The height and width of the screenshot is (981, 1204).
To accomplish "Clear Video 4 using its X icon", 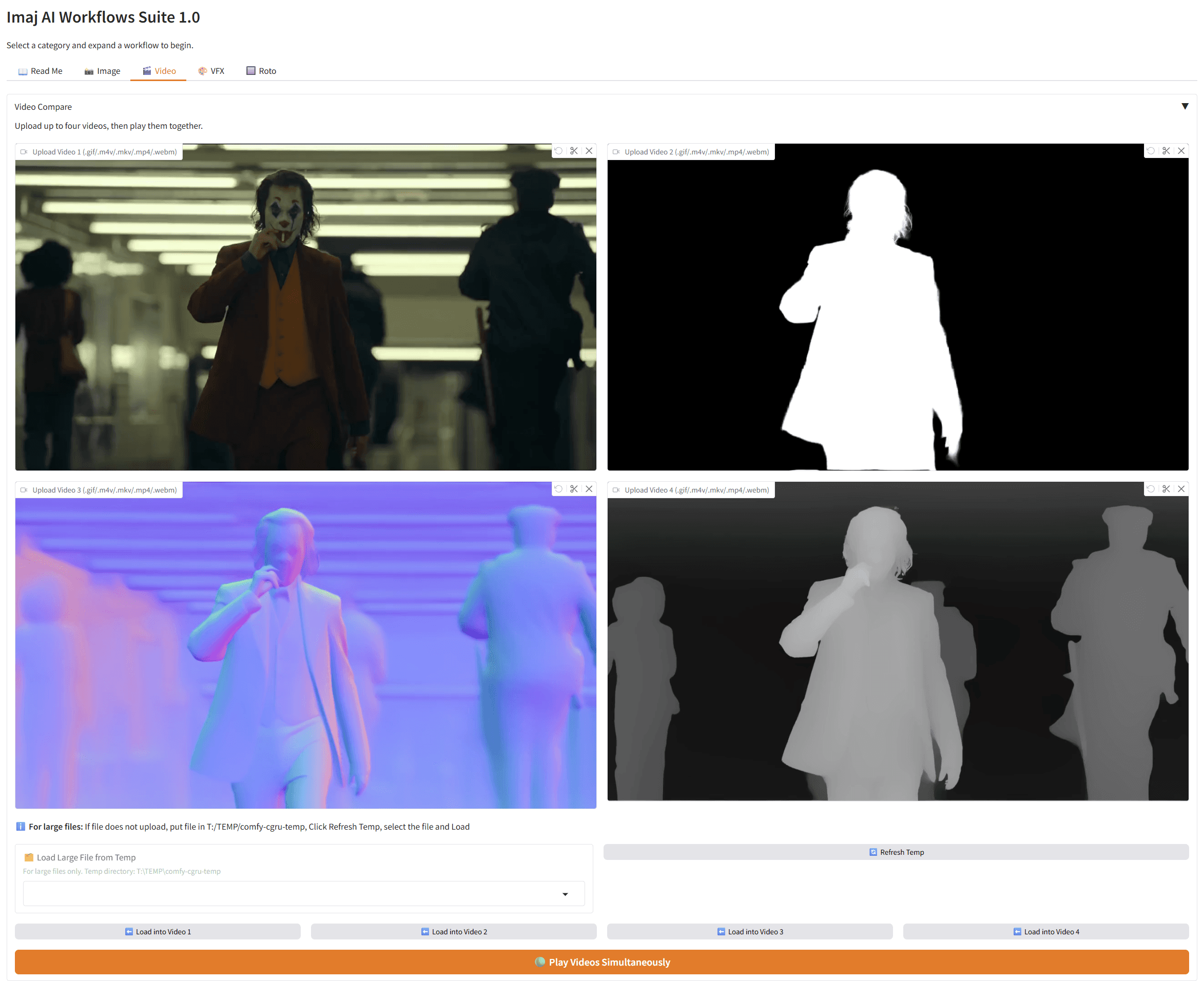I will pos(1181,489).
